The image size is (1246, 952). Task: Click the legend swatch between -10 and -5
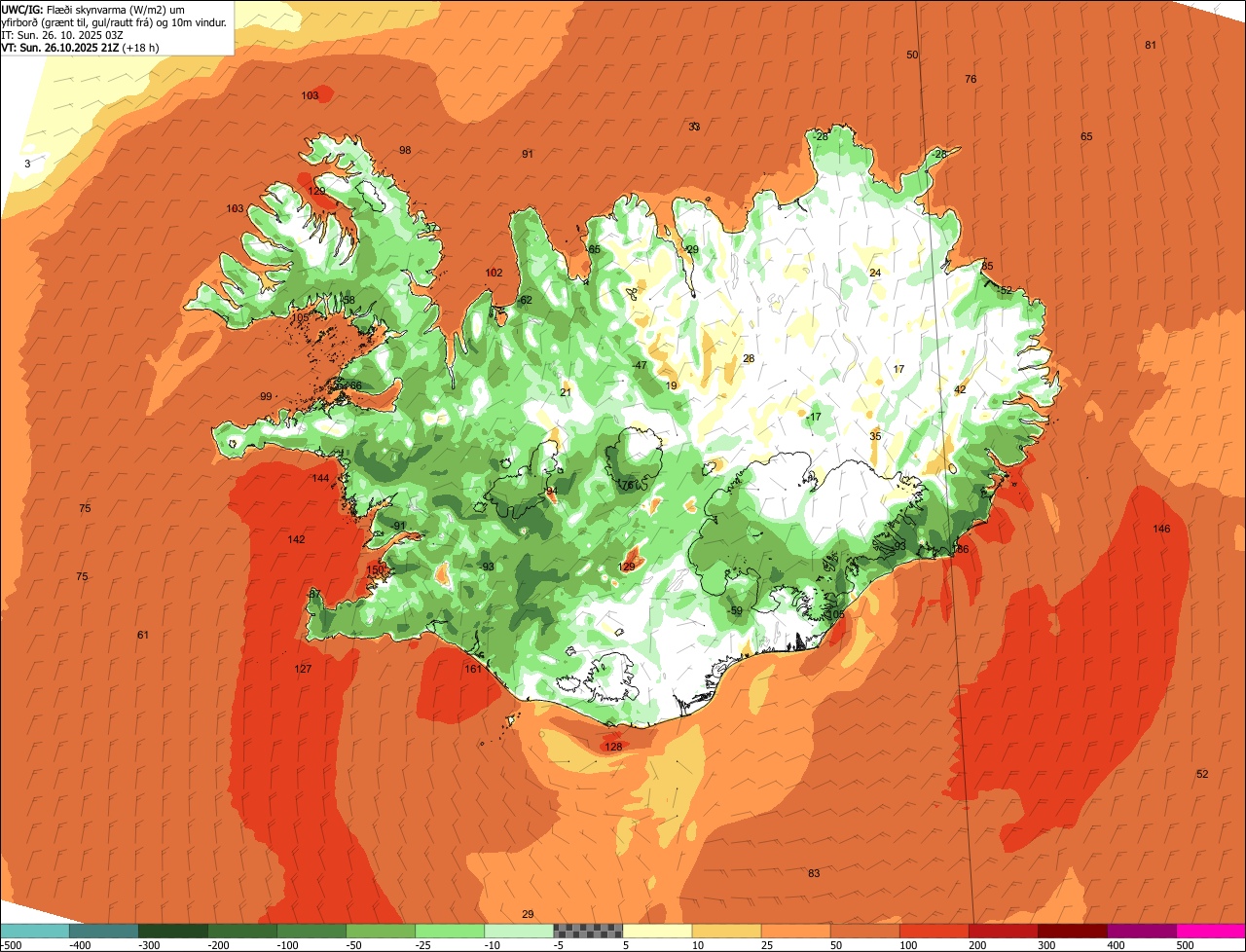point(519,931)
